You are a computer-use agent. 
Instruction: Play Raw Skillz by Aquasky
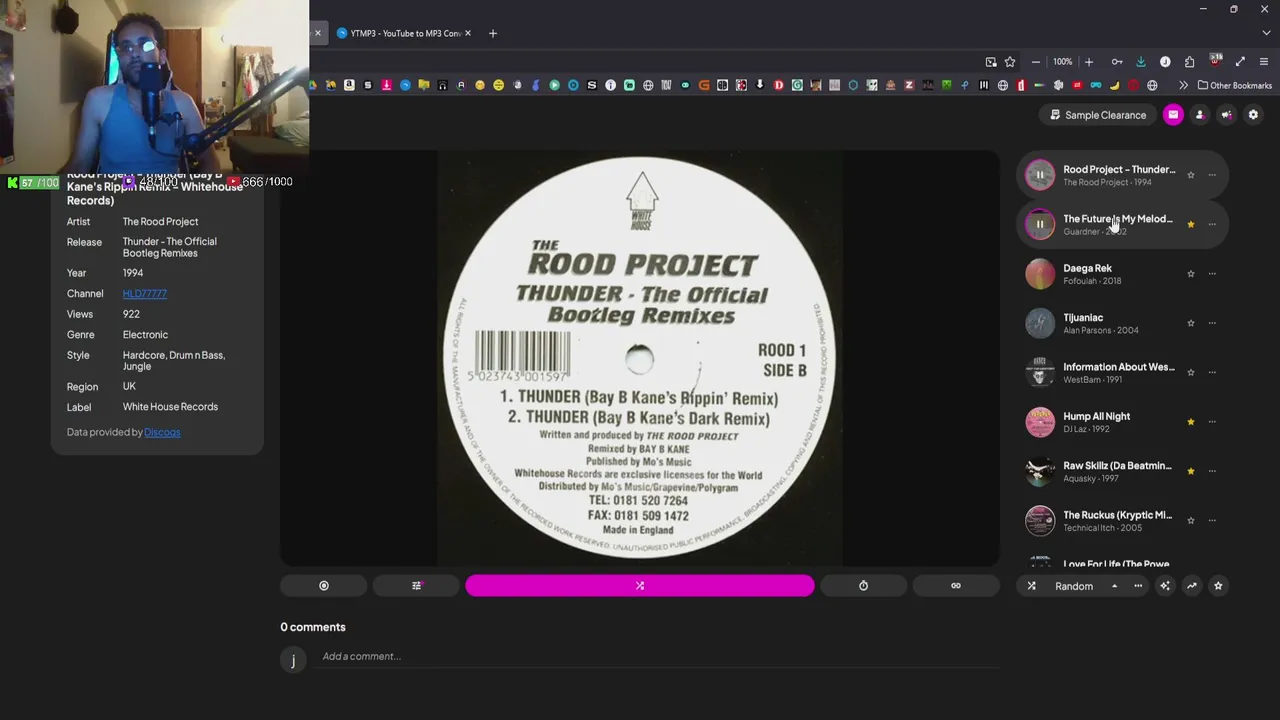(1040, 471)
